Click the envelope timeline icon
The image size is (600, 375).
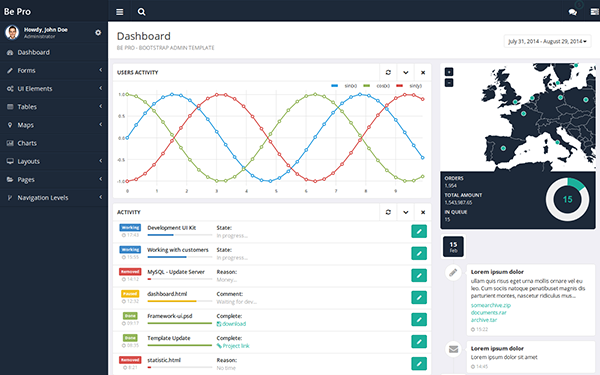[x=453, y=349]
